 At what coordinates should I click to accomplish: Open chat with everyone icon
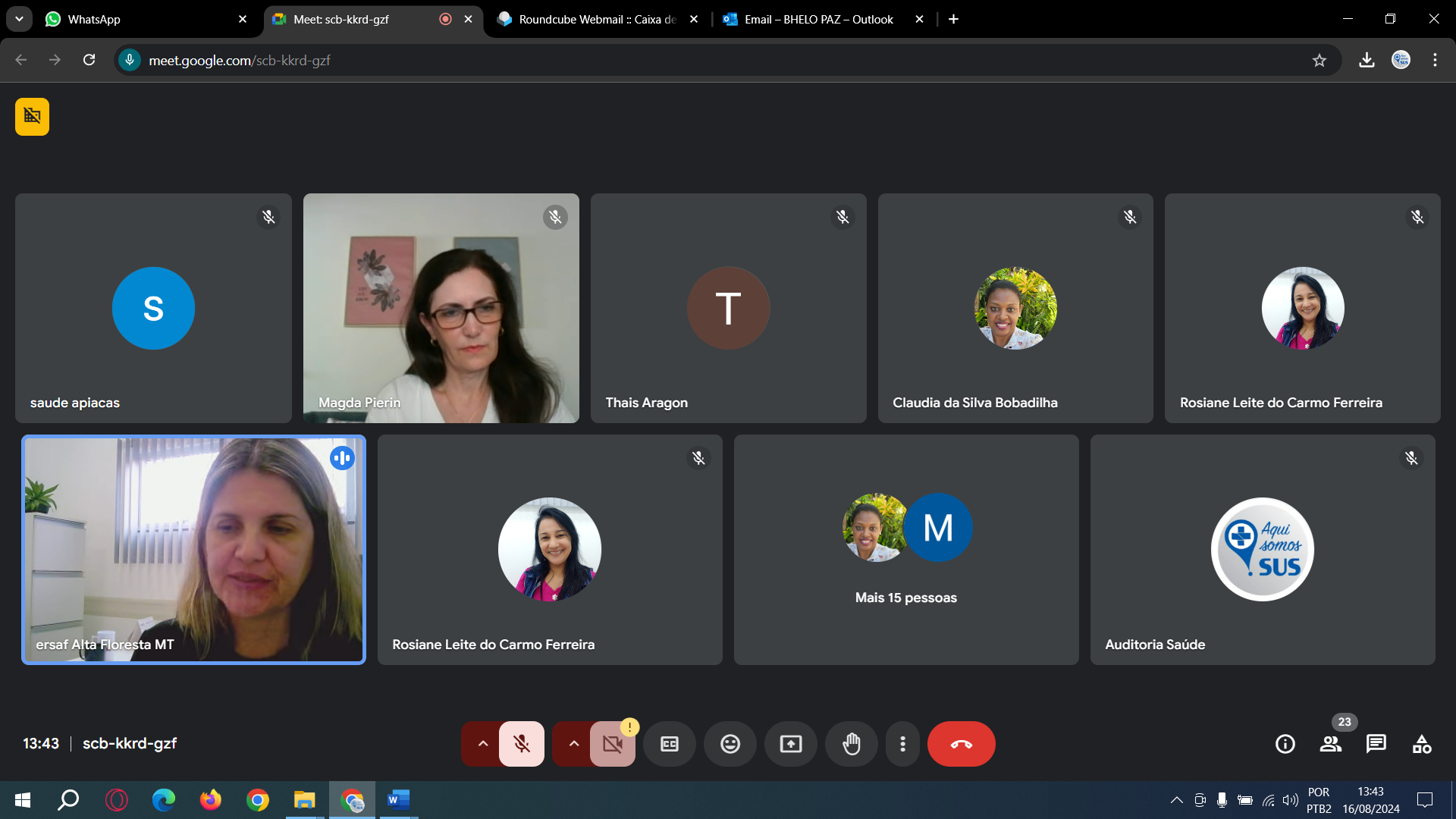click(1376, 744)
